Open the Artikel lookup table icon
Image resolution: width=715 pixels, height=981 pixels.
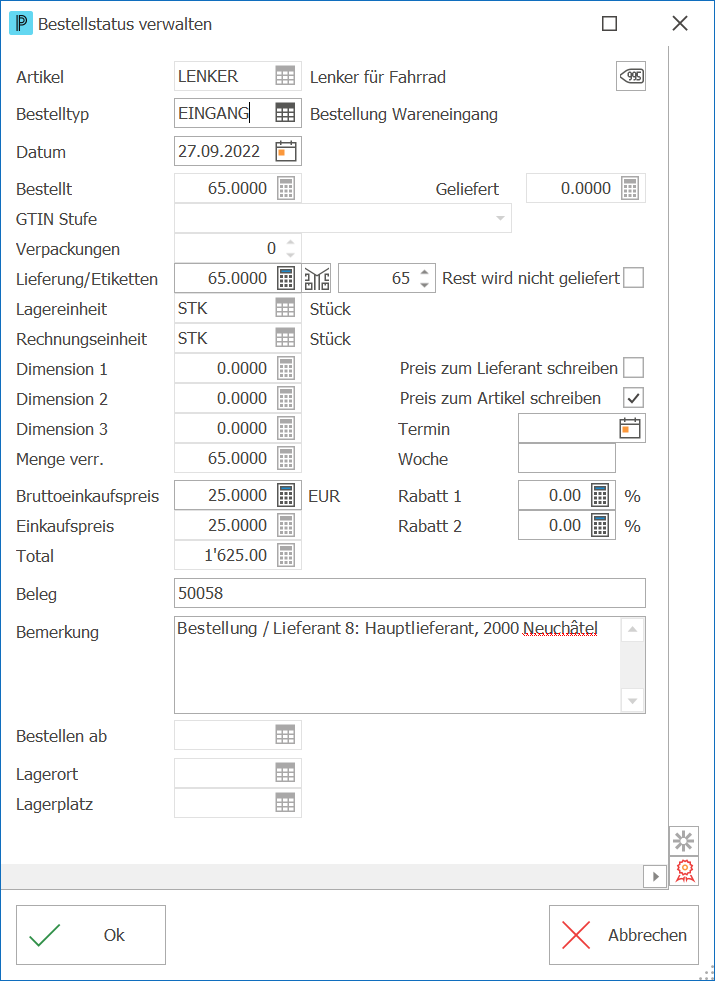tap(285, 76)
